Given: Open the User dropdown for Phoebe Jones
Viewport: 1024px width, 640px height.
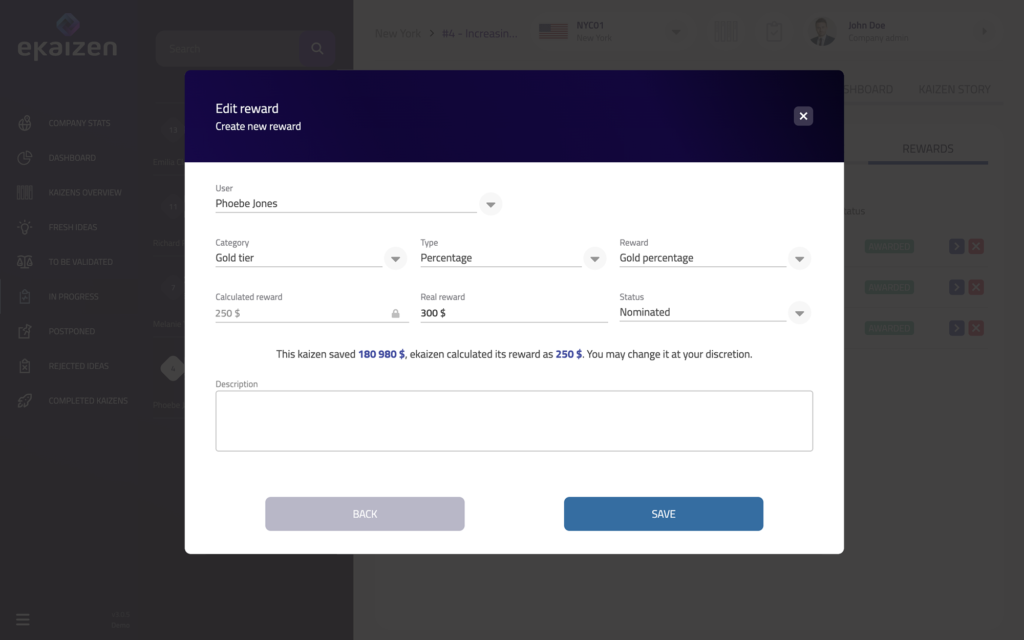Looking at the screenshot, I should (x=490, y=204).
